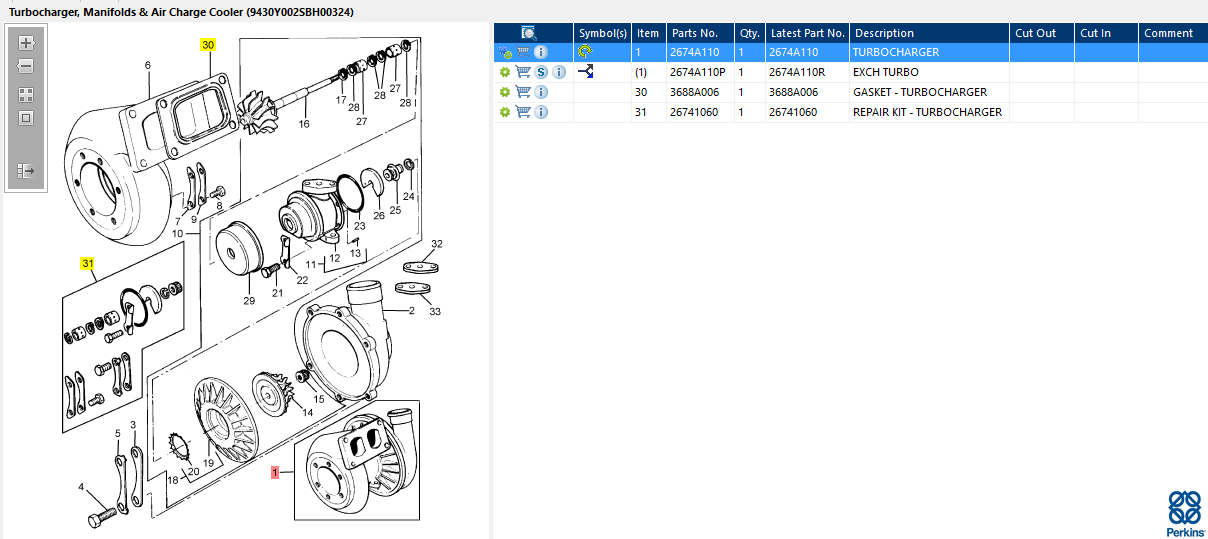
Task: Add REPAIR KIT - TURBOCHARGER to cart
Action: 523,112
